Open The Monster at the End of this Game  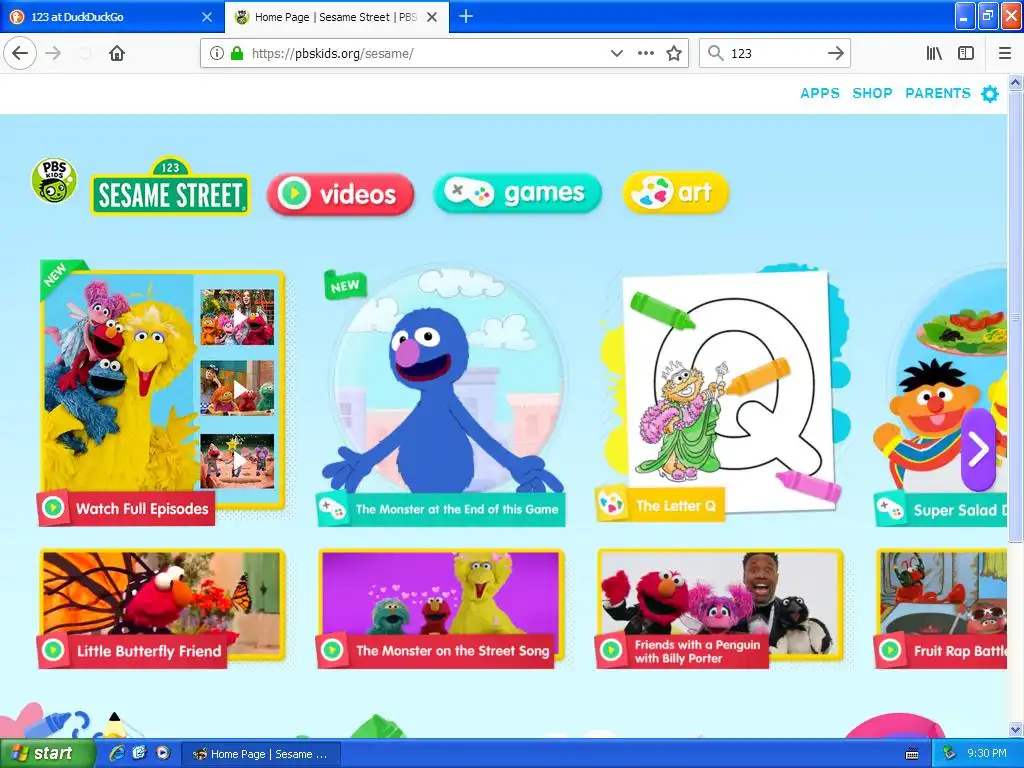point(441,395)
